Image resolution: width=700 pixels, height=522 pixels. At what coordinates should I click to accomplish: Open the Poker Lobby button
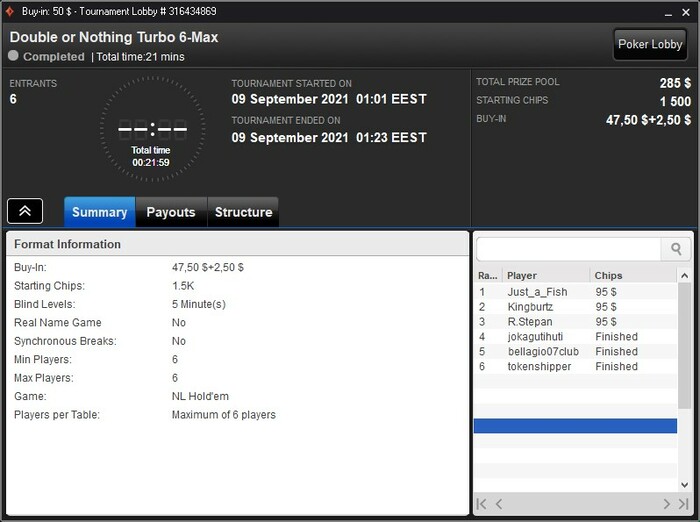tap(650, 44)
